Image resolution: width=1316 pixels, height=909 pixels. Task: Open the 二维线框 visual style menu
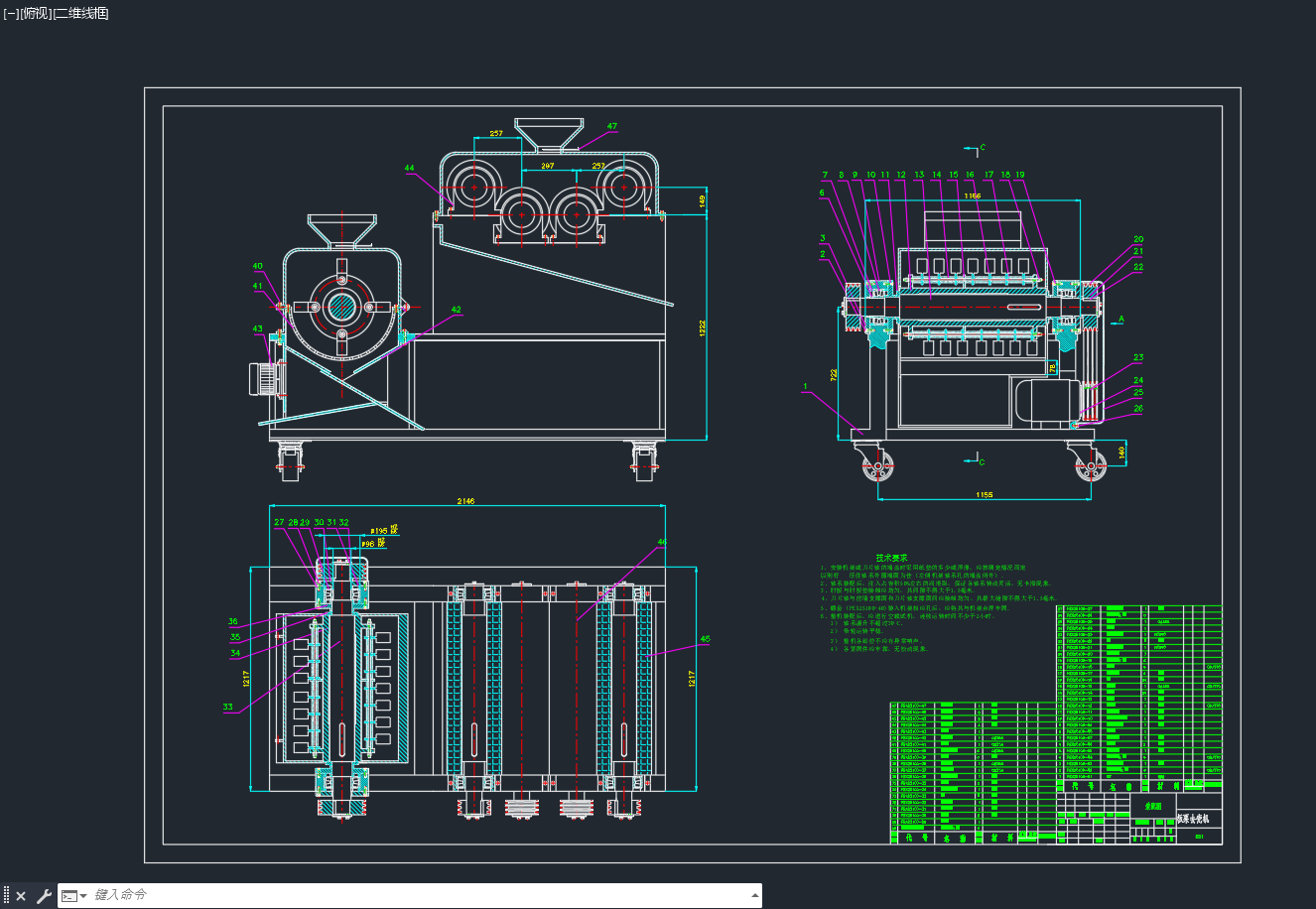point(80,13)
